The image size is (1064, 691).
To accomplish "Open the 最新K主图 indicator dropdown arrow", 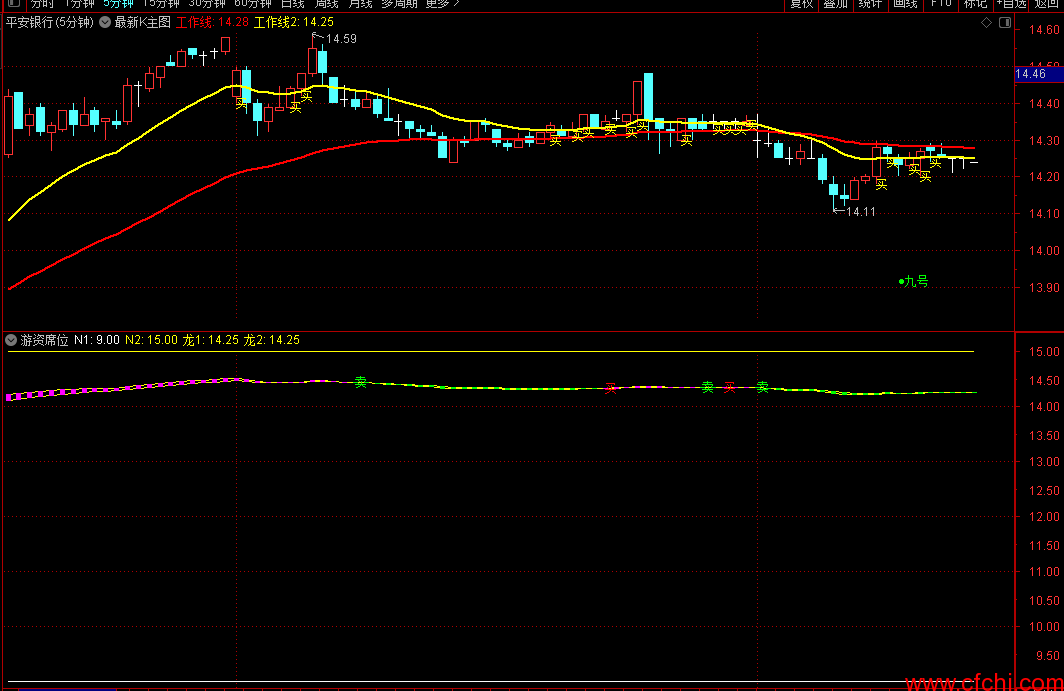I will (105, 22).
